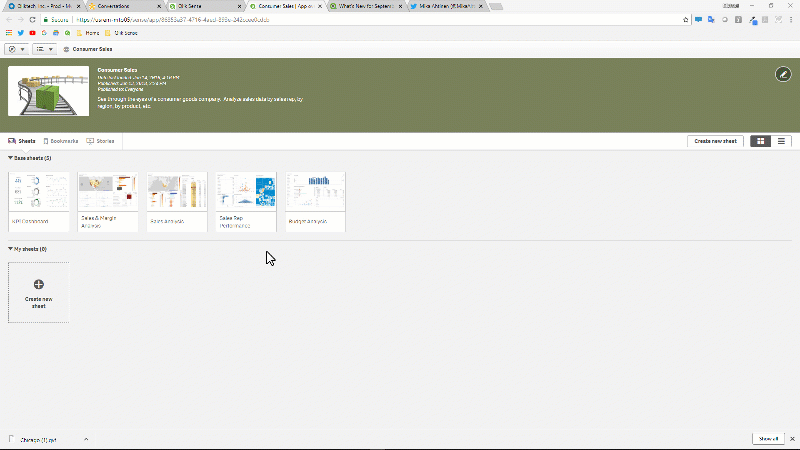Switch to the Bookmarks tab
The width and height of the screenshot is (800, 450).
click(x=61, y=141)
